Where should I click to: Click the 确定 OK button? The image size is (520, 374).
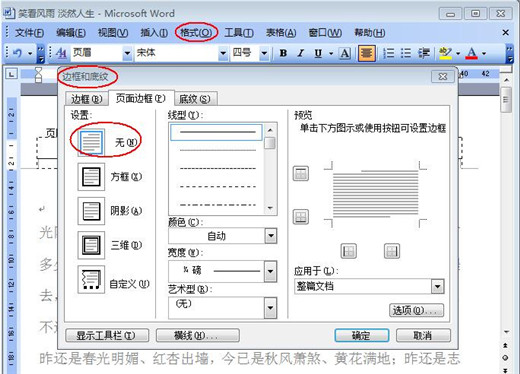coord(362,335)
